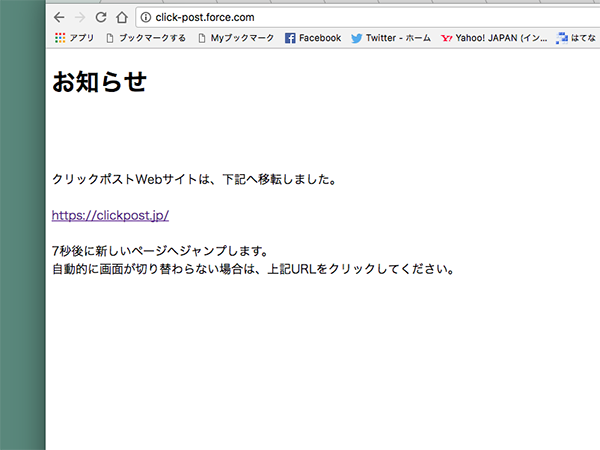Click the お知らせ page heading

[99, 82]
